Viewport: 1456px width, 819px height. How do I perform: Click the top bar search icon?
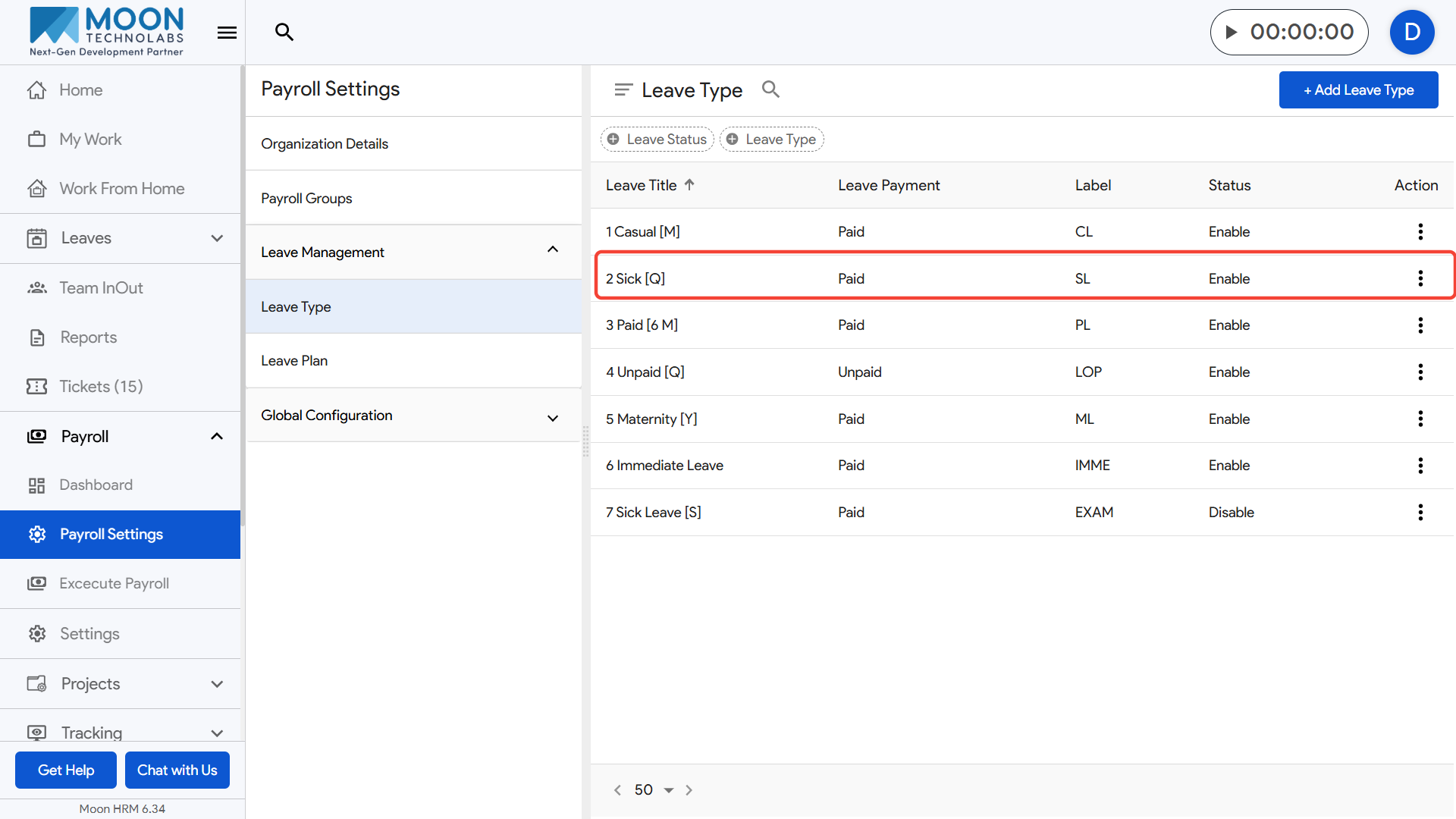point(284,32)
